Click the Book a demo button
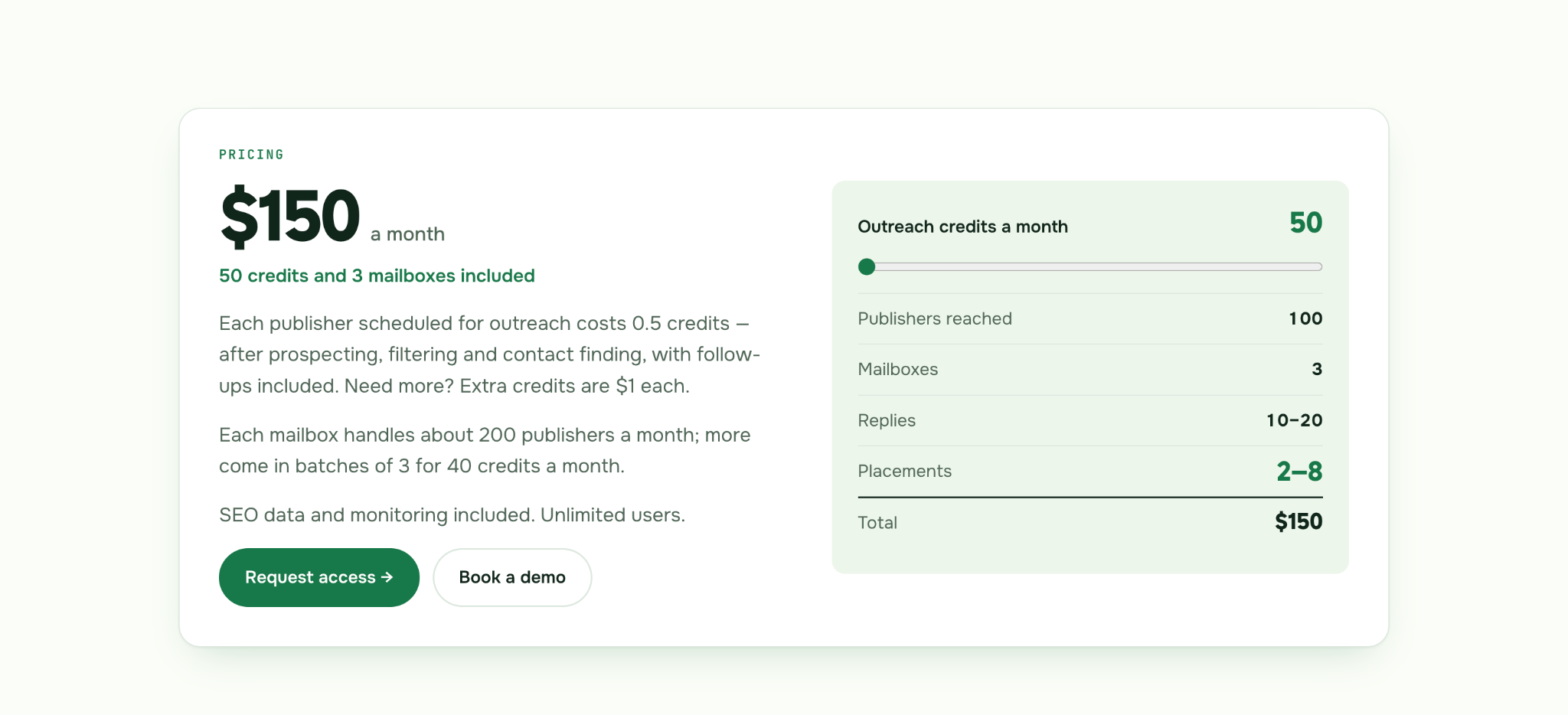 tap(512, 577)
